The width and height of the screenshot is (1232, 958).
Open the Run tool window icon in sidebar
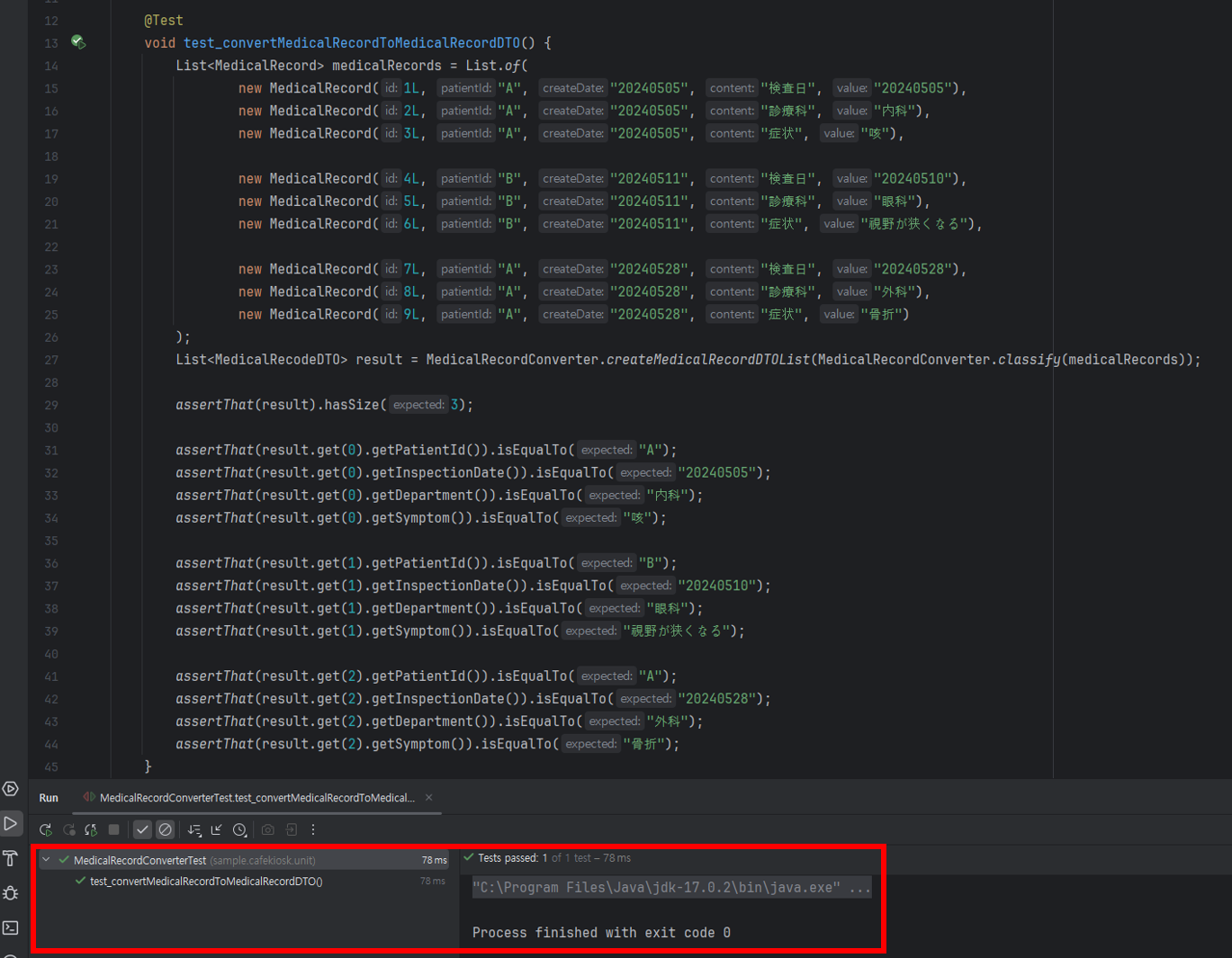pyautogui.click(x=11, y=823)
